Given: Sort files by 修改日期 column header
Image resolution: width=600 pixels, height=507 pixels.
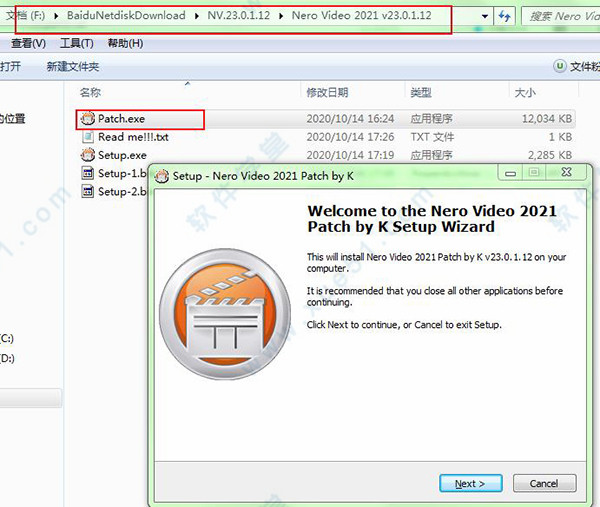Looking at the screenshot, I should [x=327, y=93].
